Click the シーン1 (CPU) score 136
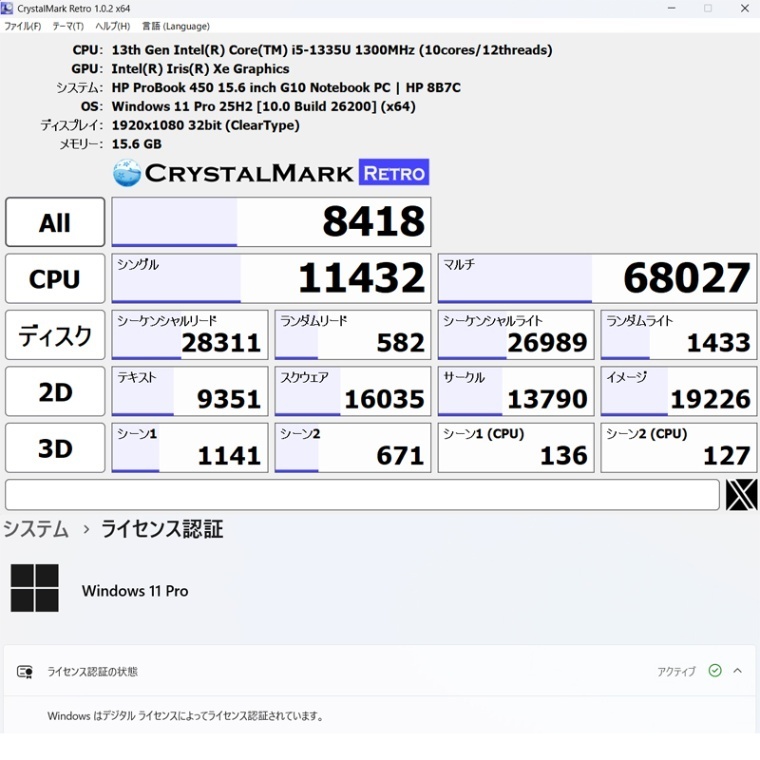The height and width of the screenshot is (760, 760). point(516,448)
